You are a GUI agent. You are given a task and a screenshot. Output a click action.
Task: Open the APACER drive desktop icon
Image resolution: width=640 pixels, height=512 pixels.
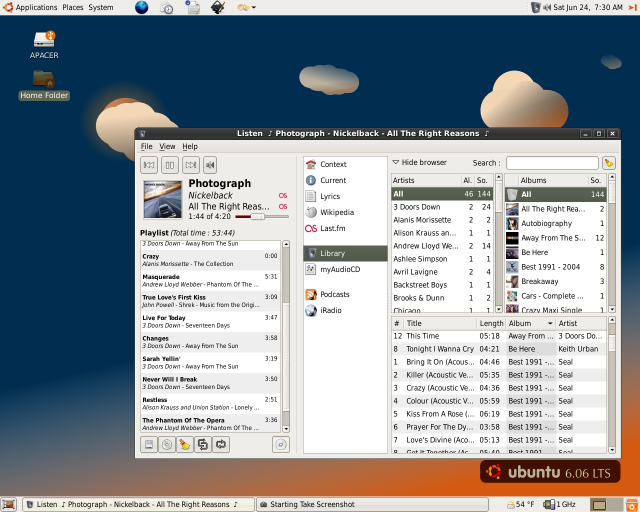44,45
